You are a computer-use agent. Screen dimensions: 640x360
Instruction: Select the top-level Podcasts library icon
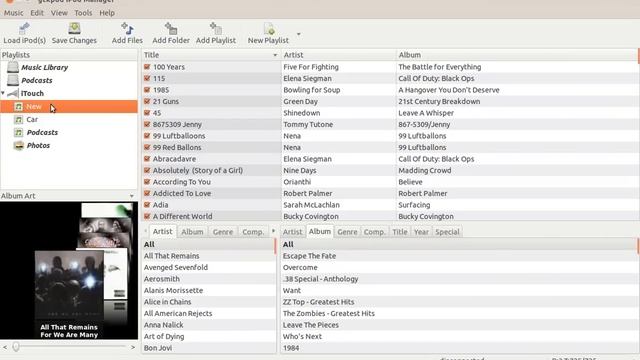tap(13, 80)
